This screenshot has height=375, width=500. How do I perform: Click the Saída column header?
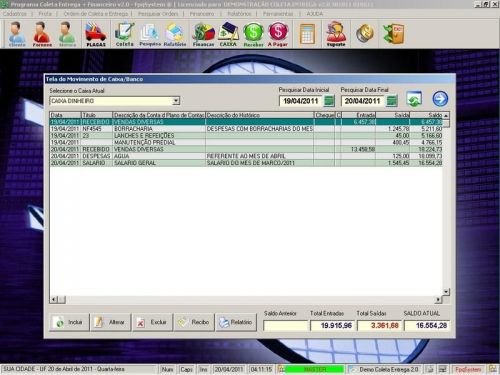click(x=393, y=115)
